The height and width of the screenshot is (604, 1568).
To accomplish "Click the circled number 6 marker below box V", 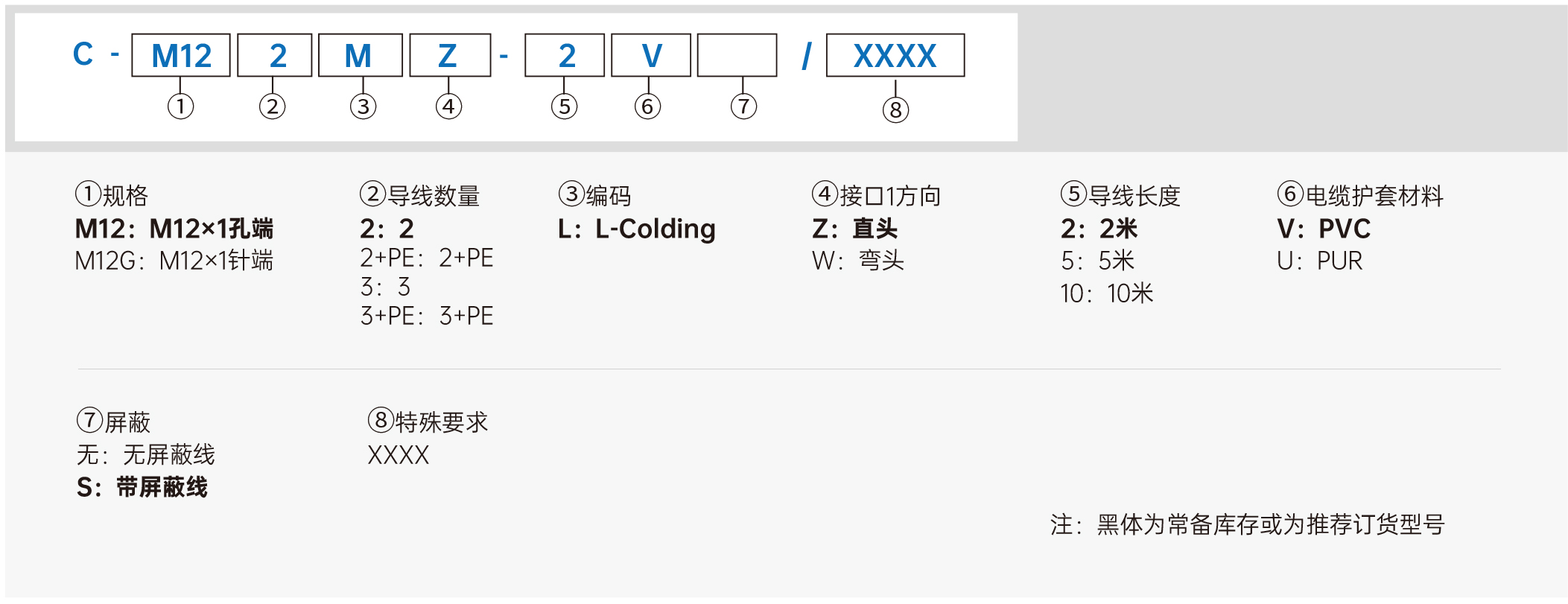I will pos(647,107).
